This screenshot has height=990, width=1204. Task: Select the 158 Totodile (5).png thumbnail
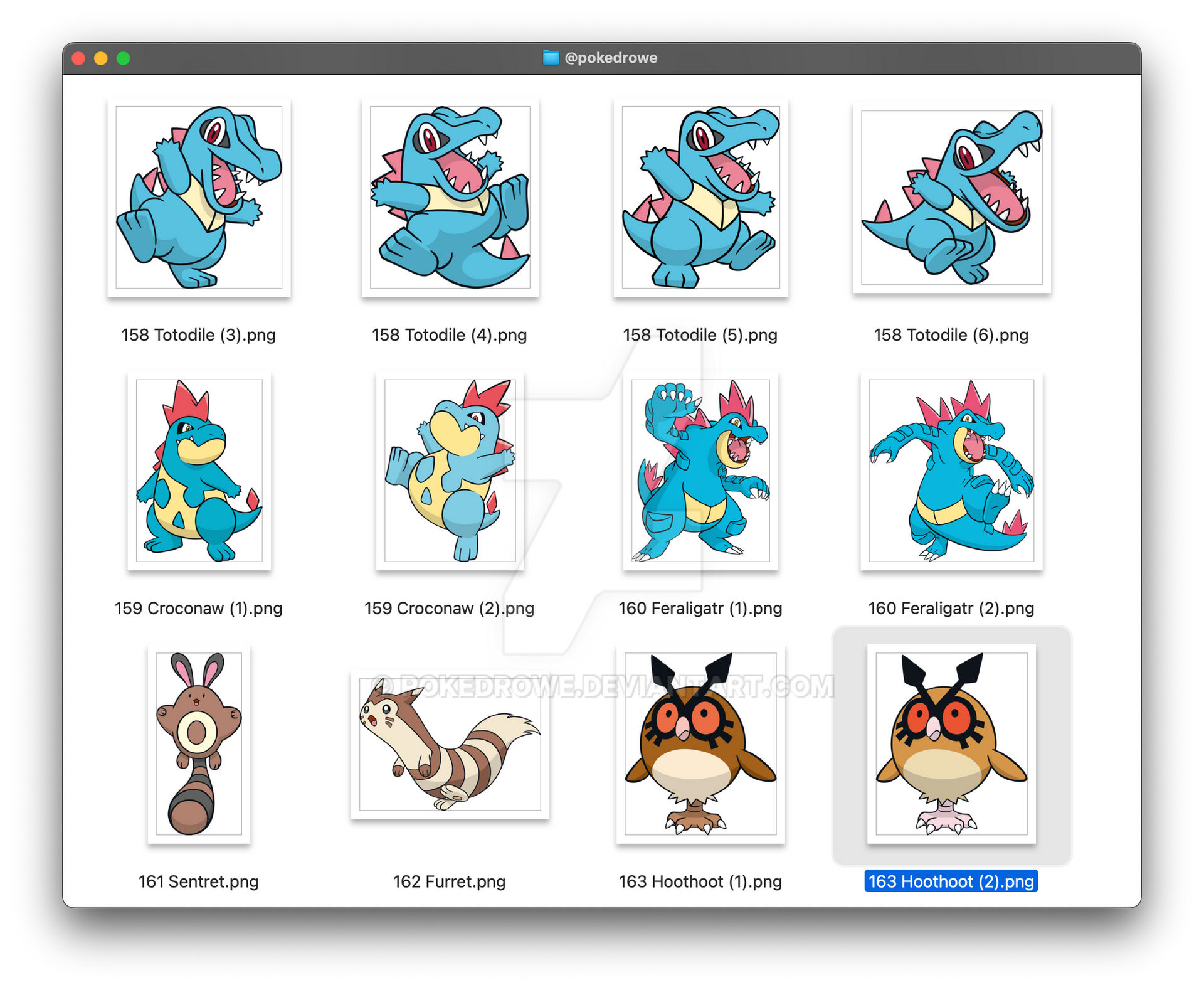[x=700, y=197]
